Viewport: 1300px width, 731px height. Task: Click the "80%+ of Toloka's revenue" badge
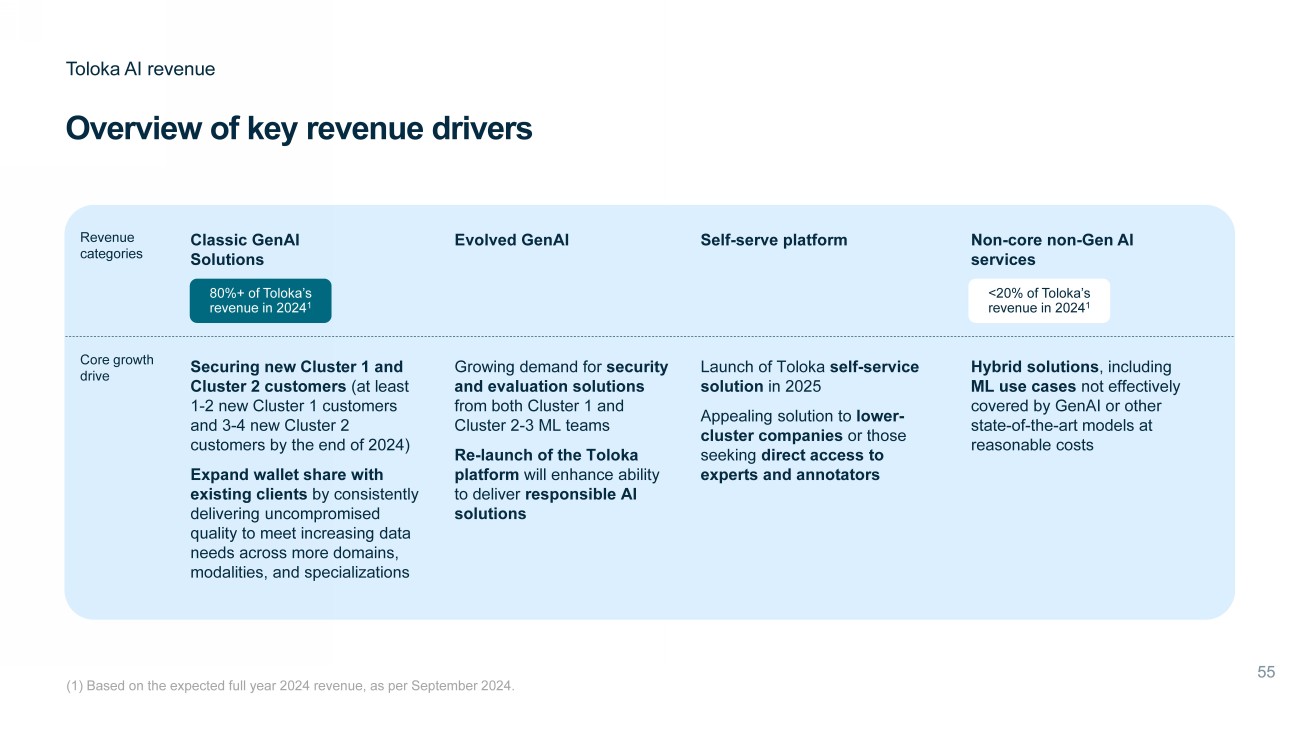260,300
